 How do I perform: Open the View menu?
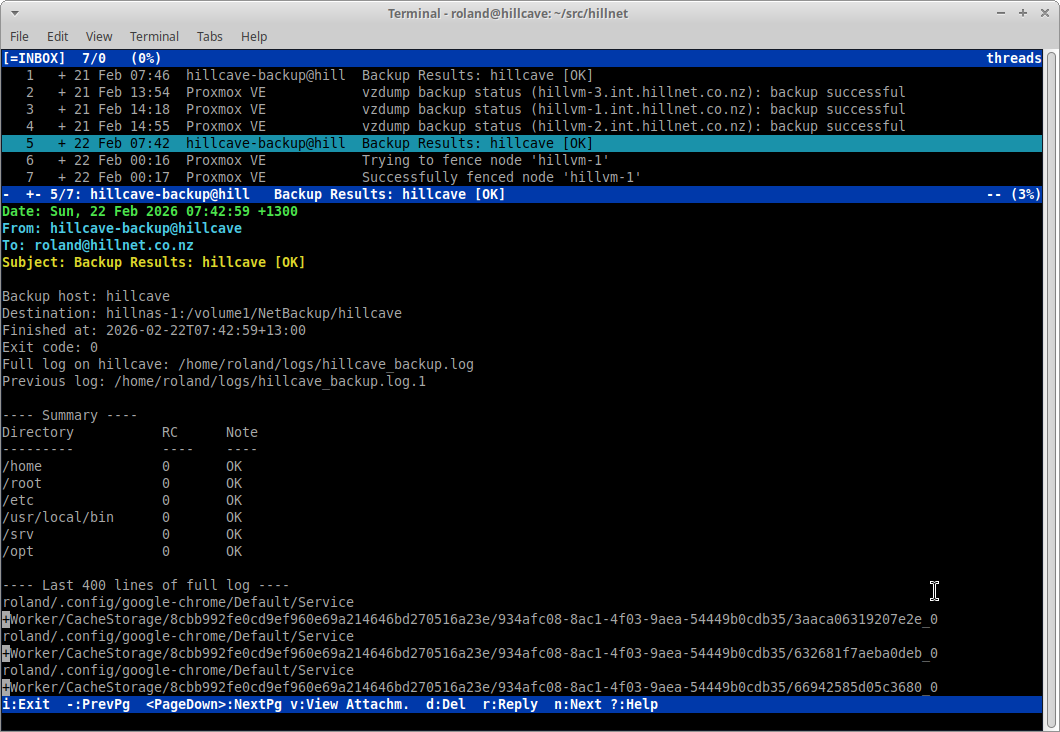98,36
